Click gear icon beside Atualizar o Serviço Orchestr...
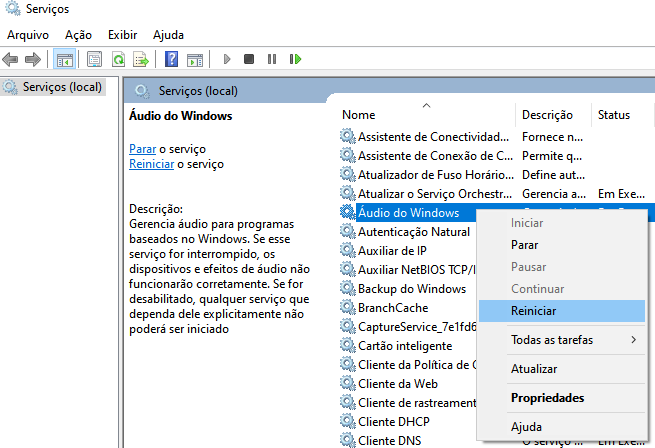Viewport: 655px width, 448px height. [x=348, y=193]
